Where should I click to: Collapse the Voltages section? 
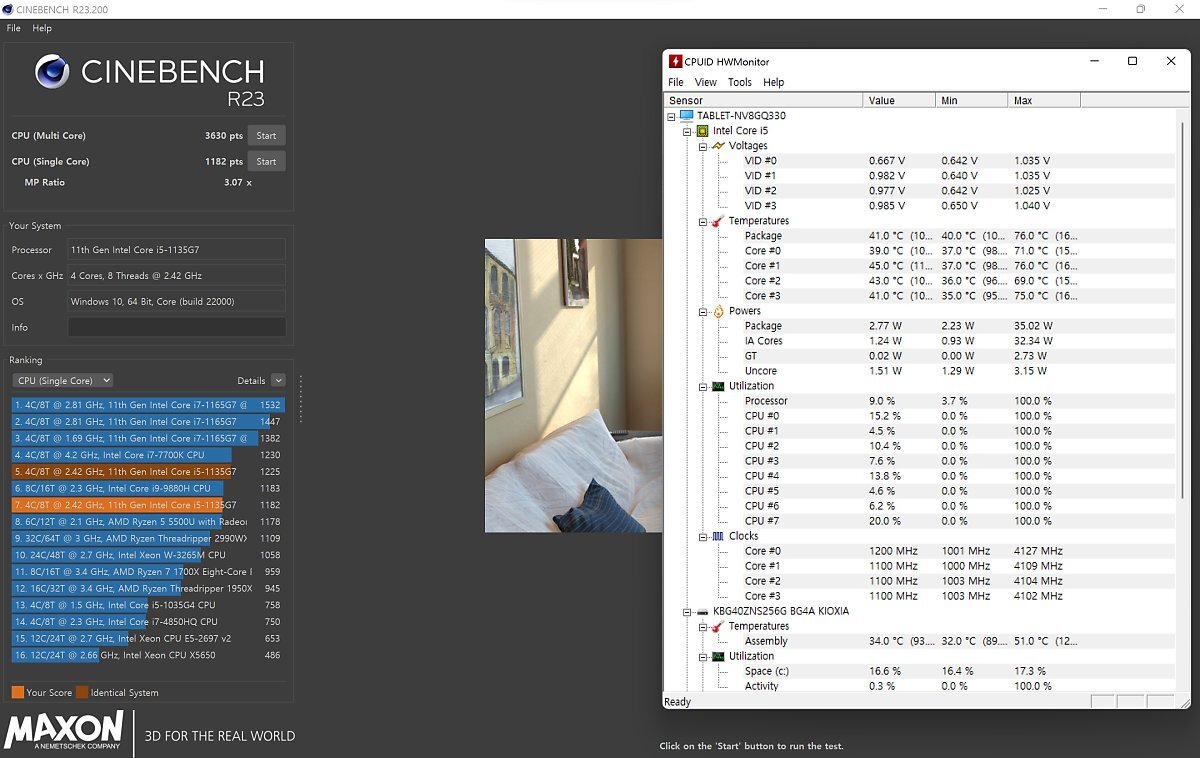click(x=703, y=146)
